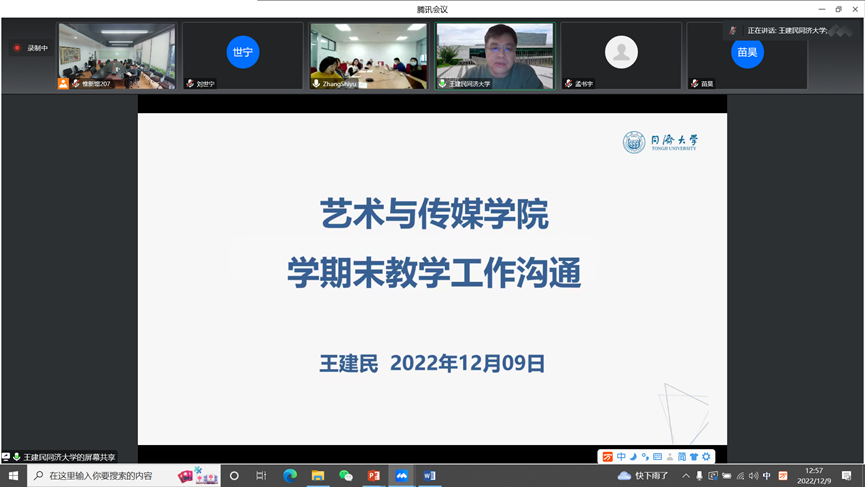
Task: Open File Explorer from the taskbar
Action: pyautogui.click(x=318, y=476)
